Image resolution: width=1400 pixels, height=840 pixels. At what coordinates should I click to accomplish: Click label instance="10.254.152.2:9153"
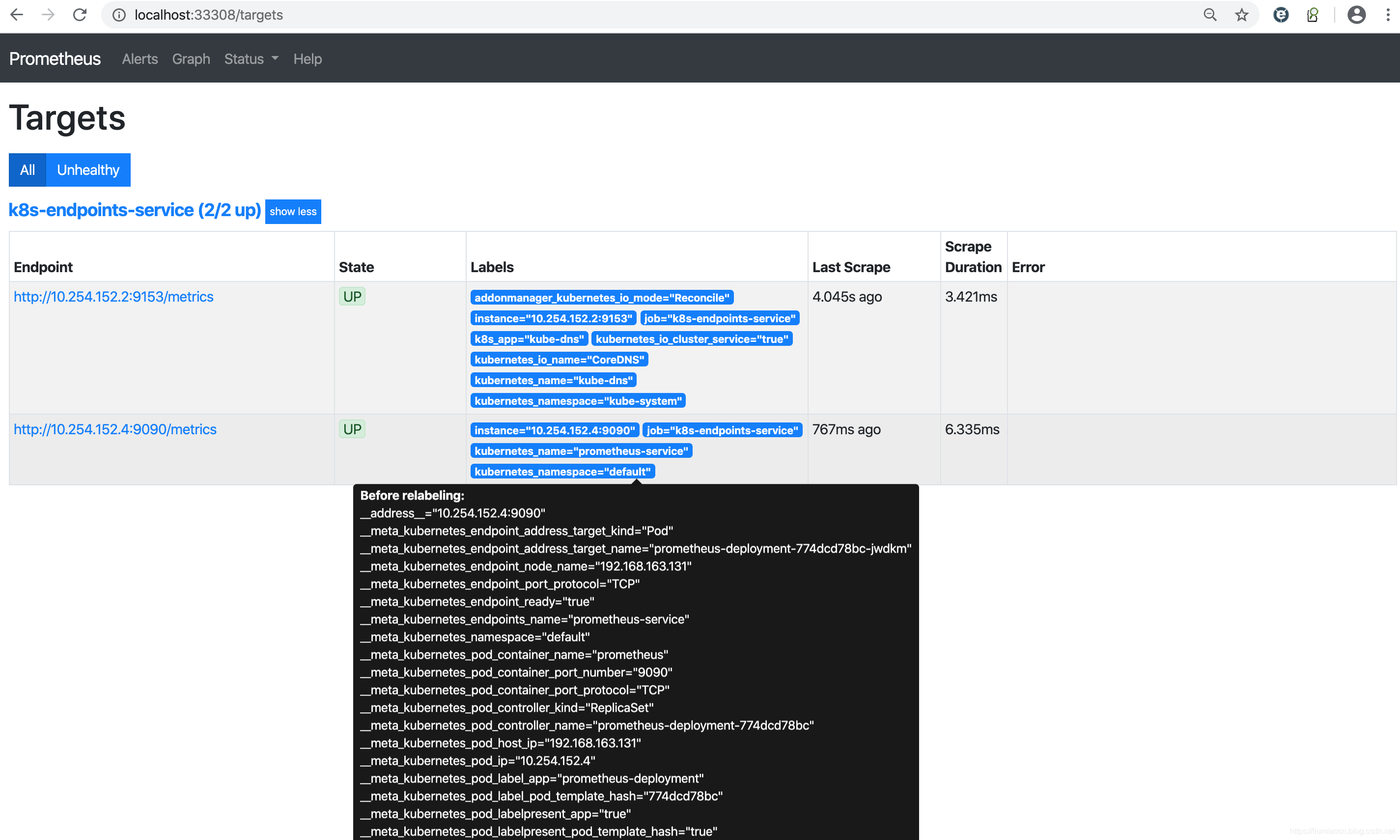(x=554, y=318)
